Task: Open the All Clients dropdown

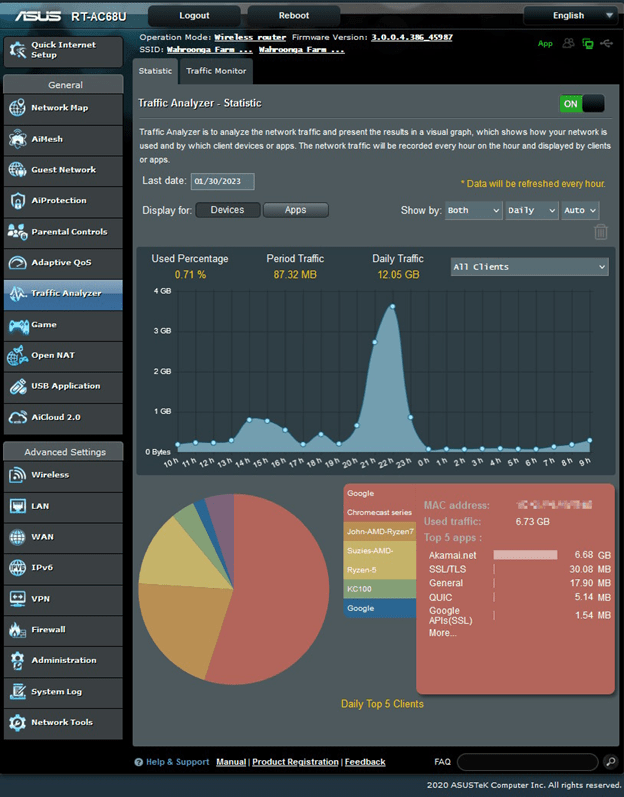Action: tap(528, 267)
